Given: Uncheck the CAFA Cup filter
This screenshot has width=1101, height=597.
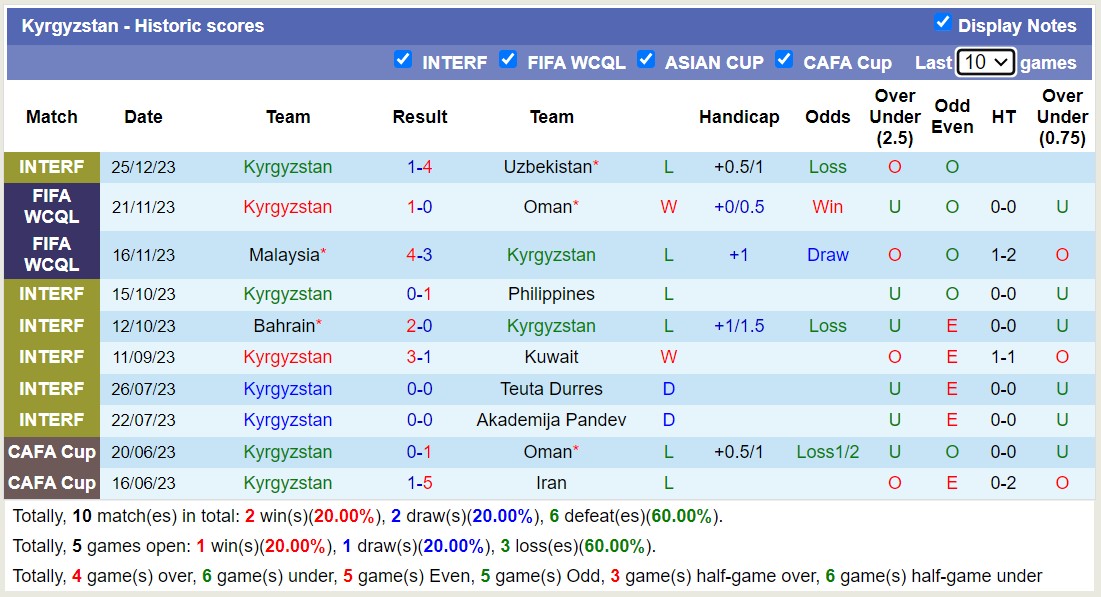Looking at the screenshot, I should (x=786, y=60).
